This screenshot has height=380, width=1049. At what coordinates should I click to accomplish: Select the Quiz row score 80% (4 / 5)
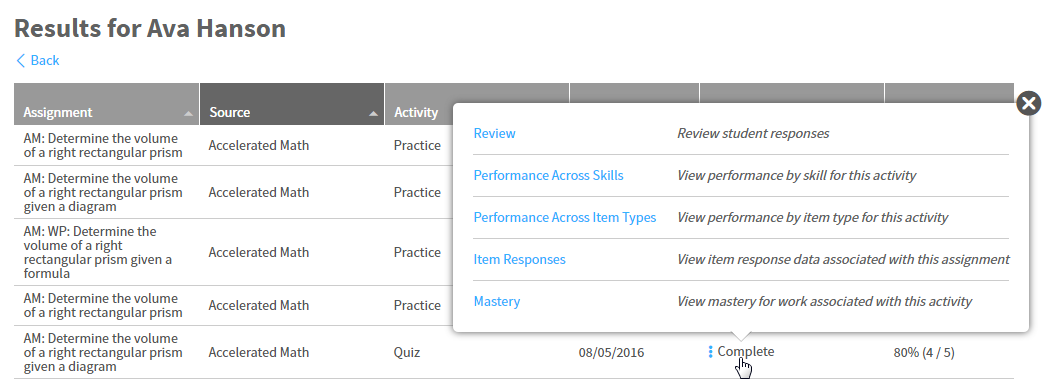tap(923, 353)
